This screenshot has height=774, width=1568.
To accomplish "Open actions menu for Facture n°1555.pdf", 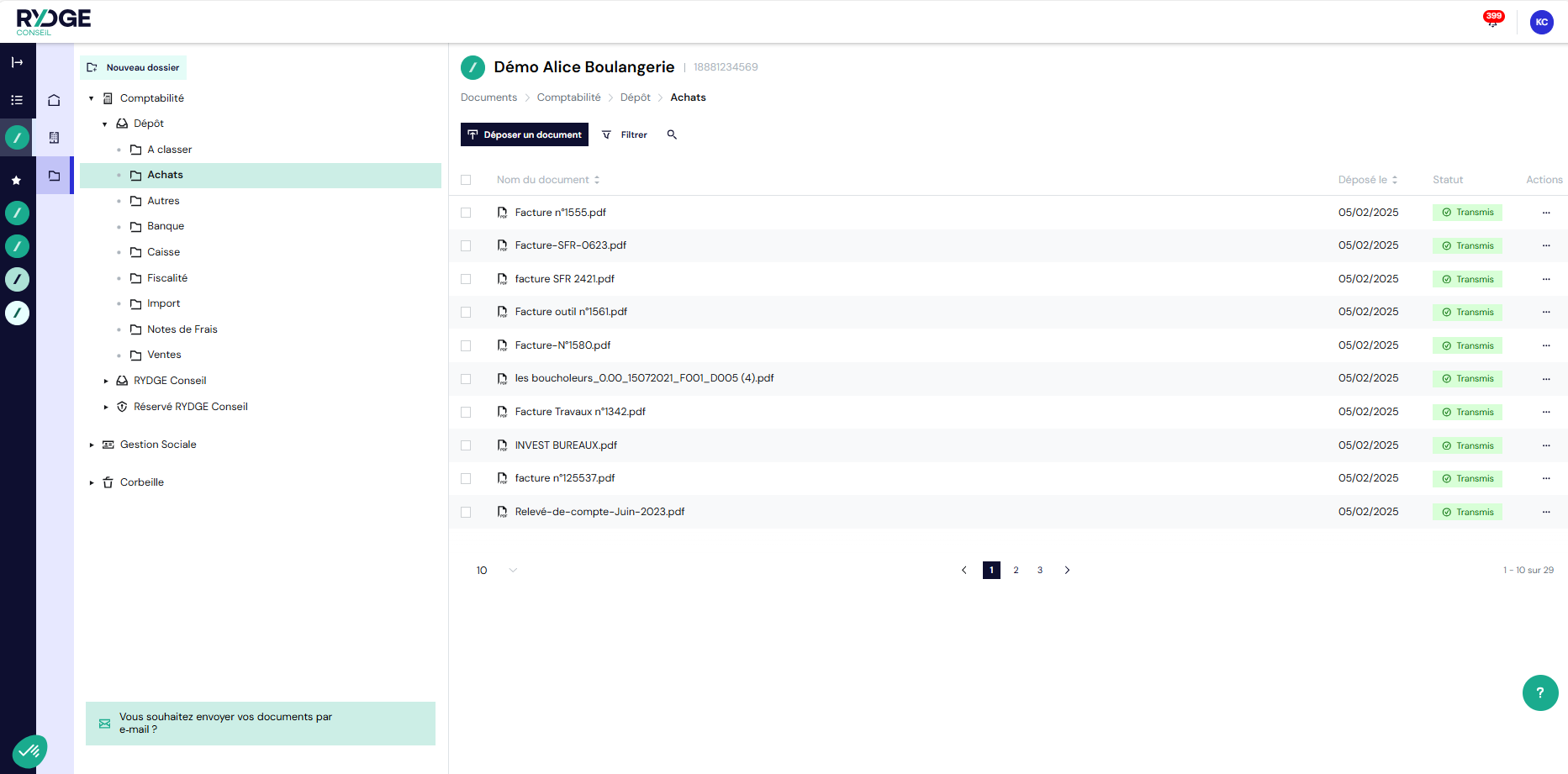I will 1545,213.
